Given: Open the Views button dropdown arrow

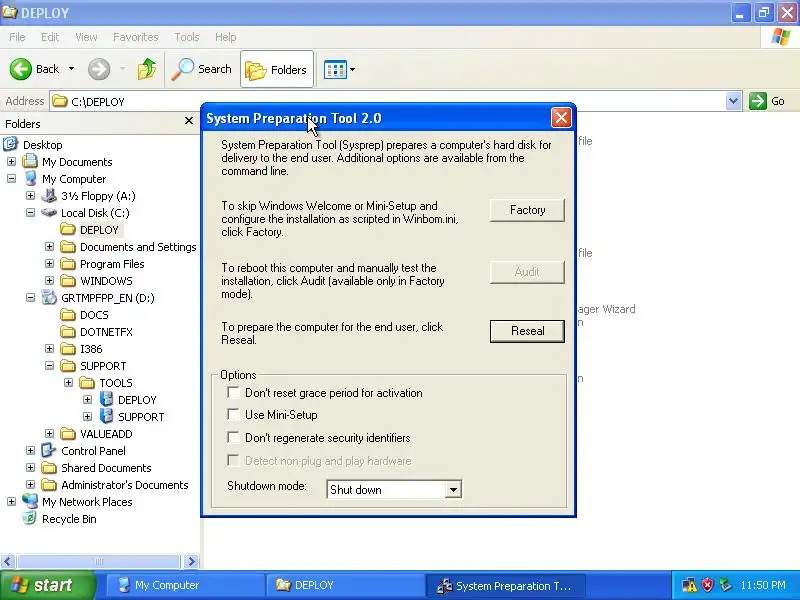Looking at the screenshot, I should pos(353,69).
